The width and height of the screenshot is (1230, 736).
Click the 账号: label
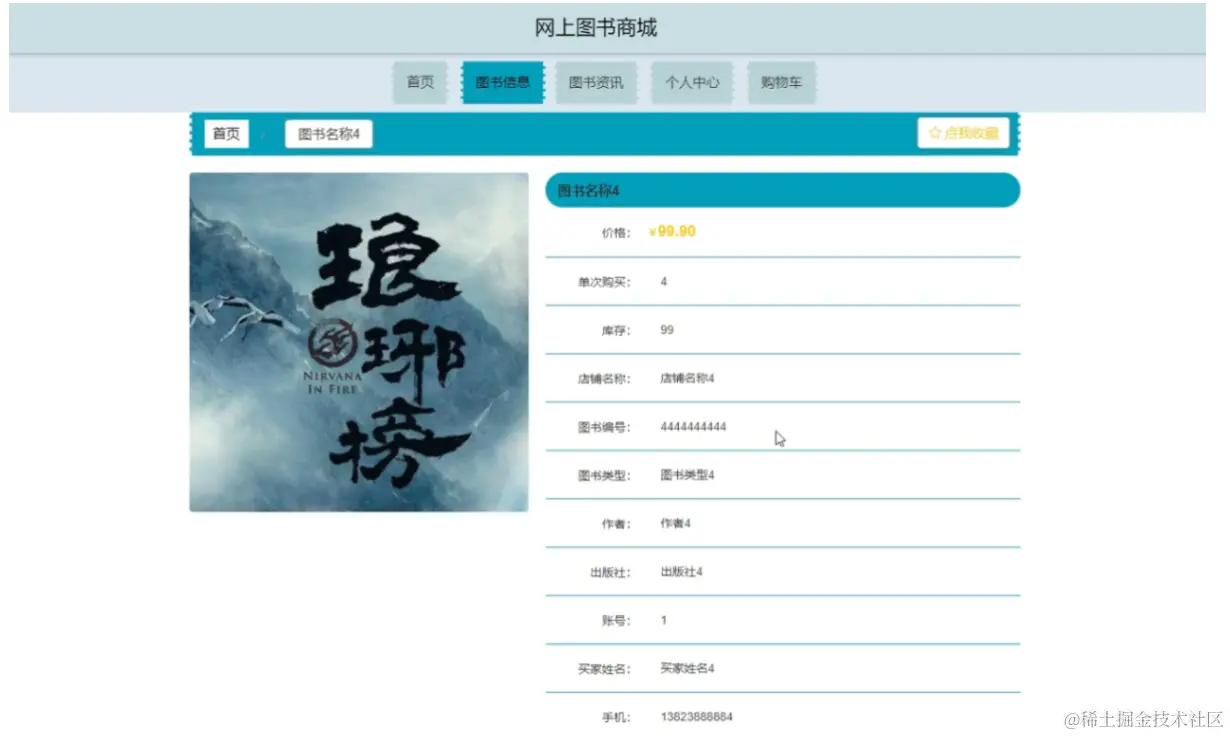tap(616, 621)
